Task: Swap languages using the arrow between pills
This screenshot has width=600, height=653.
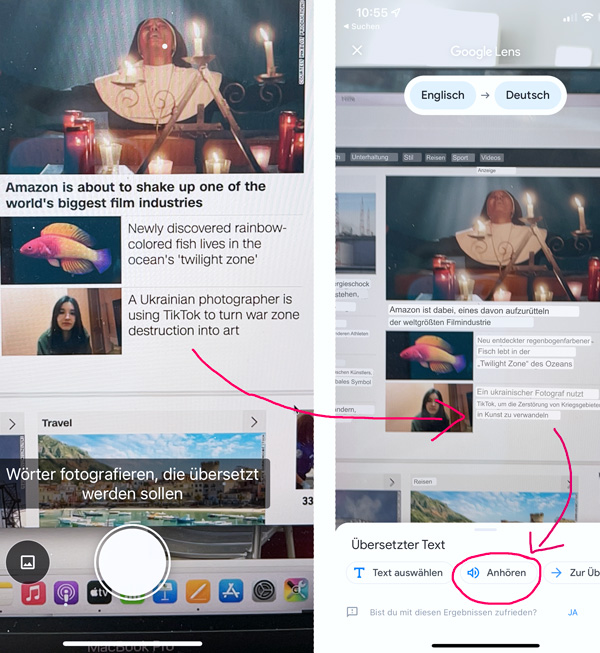Action: point(485,95)
